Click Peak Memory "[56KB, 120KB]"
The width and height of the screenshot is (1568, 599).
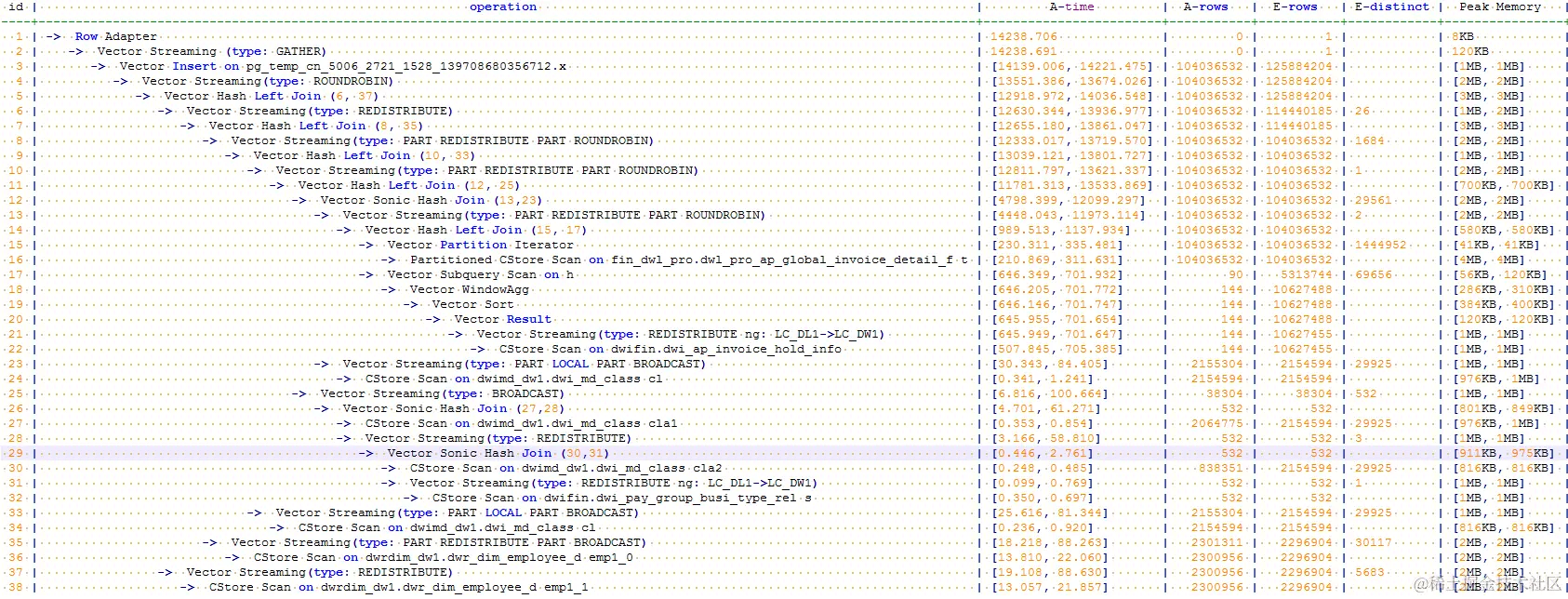pos(1499,274)
